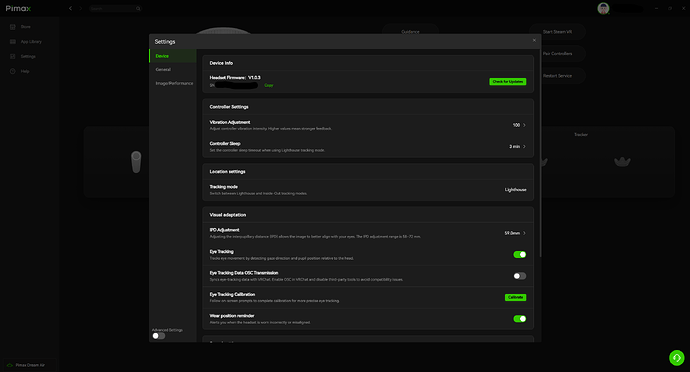This screenshot has width=690, height=372.
Task: Select the Device settings tab
Action: pos(173,56)
